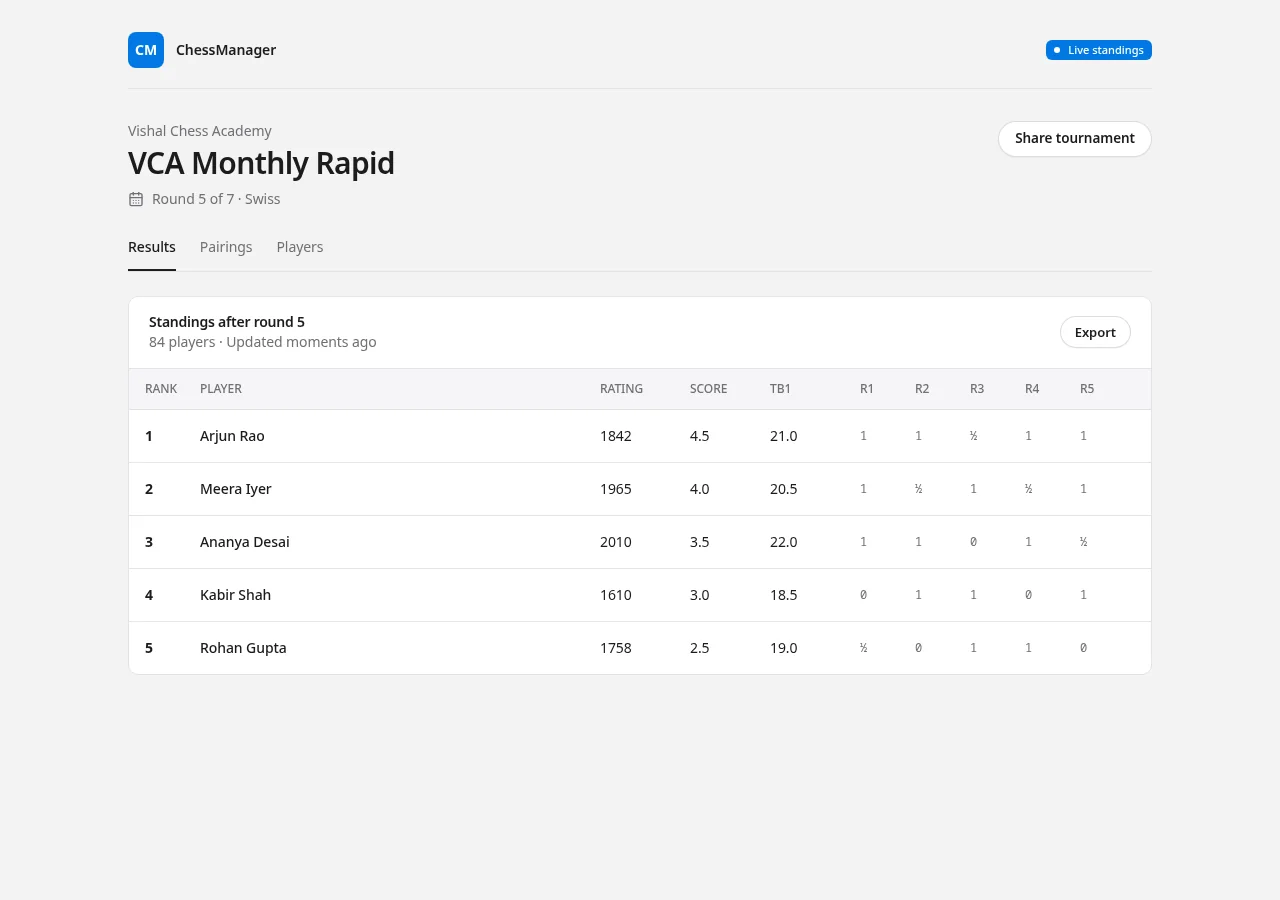
Task: Click the 84 players updated text
Action: coord(263,342)
